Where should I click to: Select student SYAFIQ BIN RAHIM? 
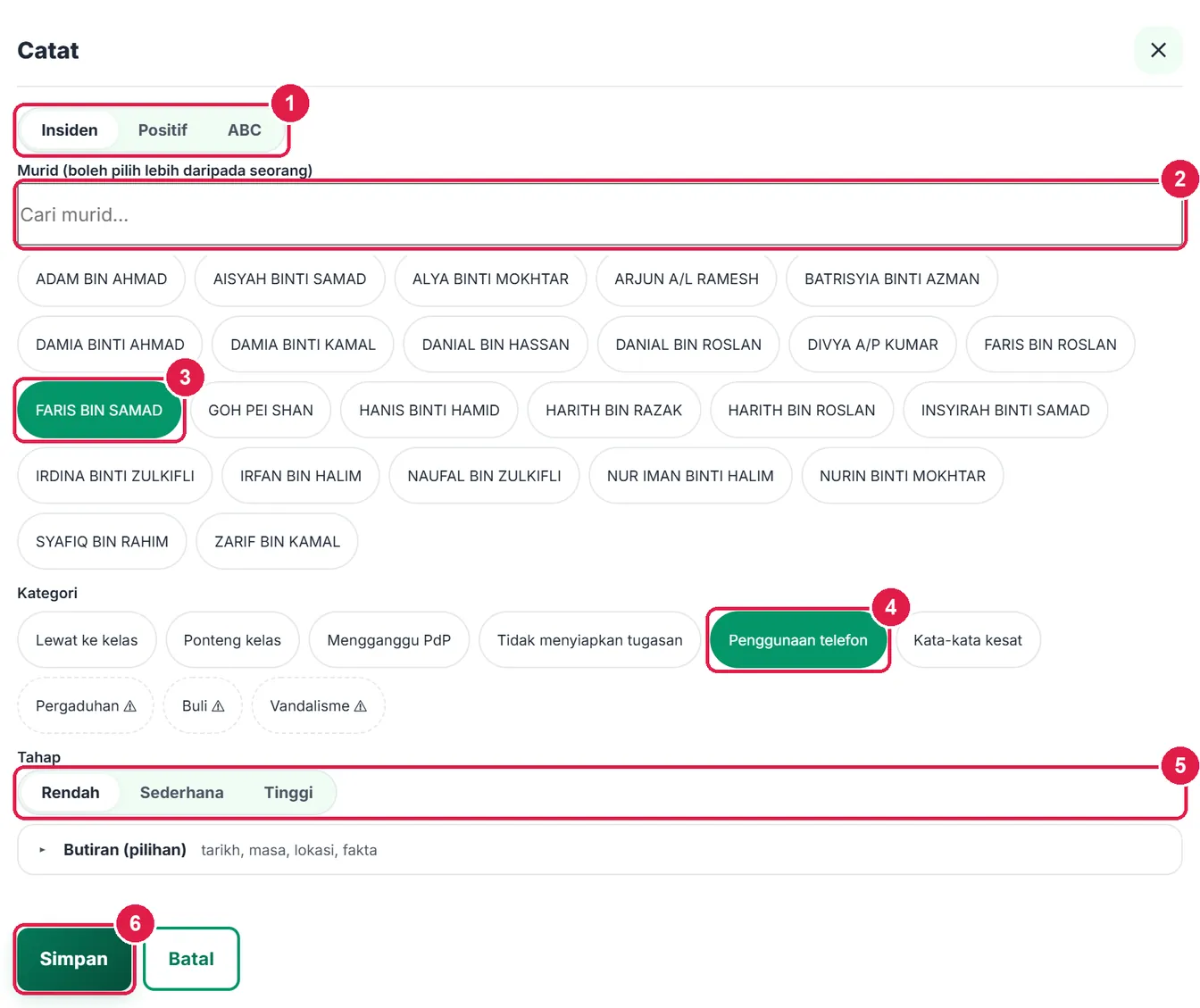point(102,542)
